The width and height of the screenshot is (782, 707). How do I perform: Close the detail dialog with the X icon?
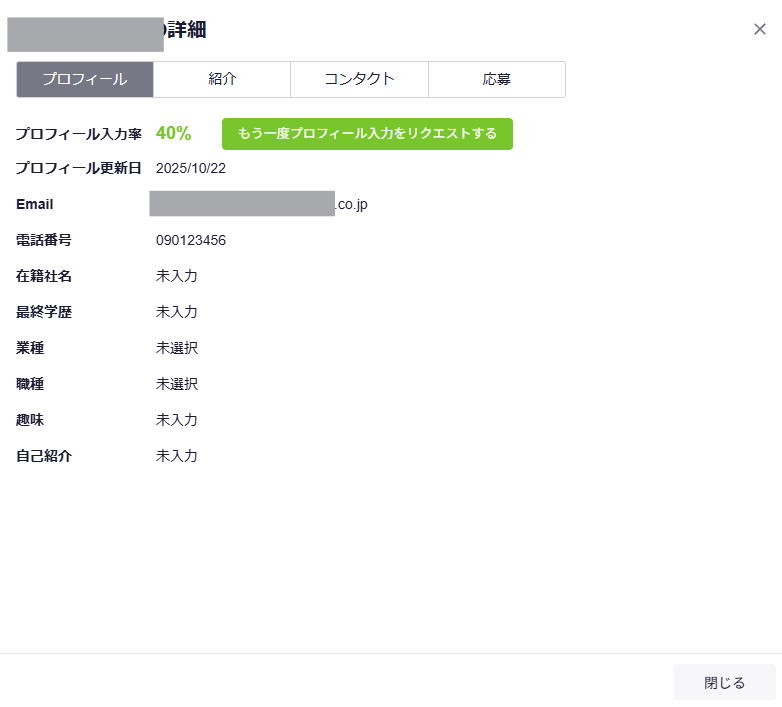[760, 29]
